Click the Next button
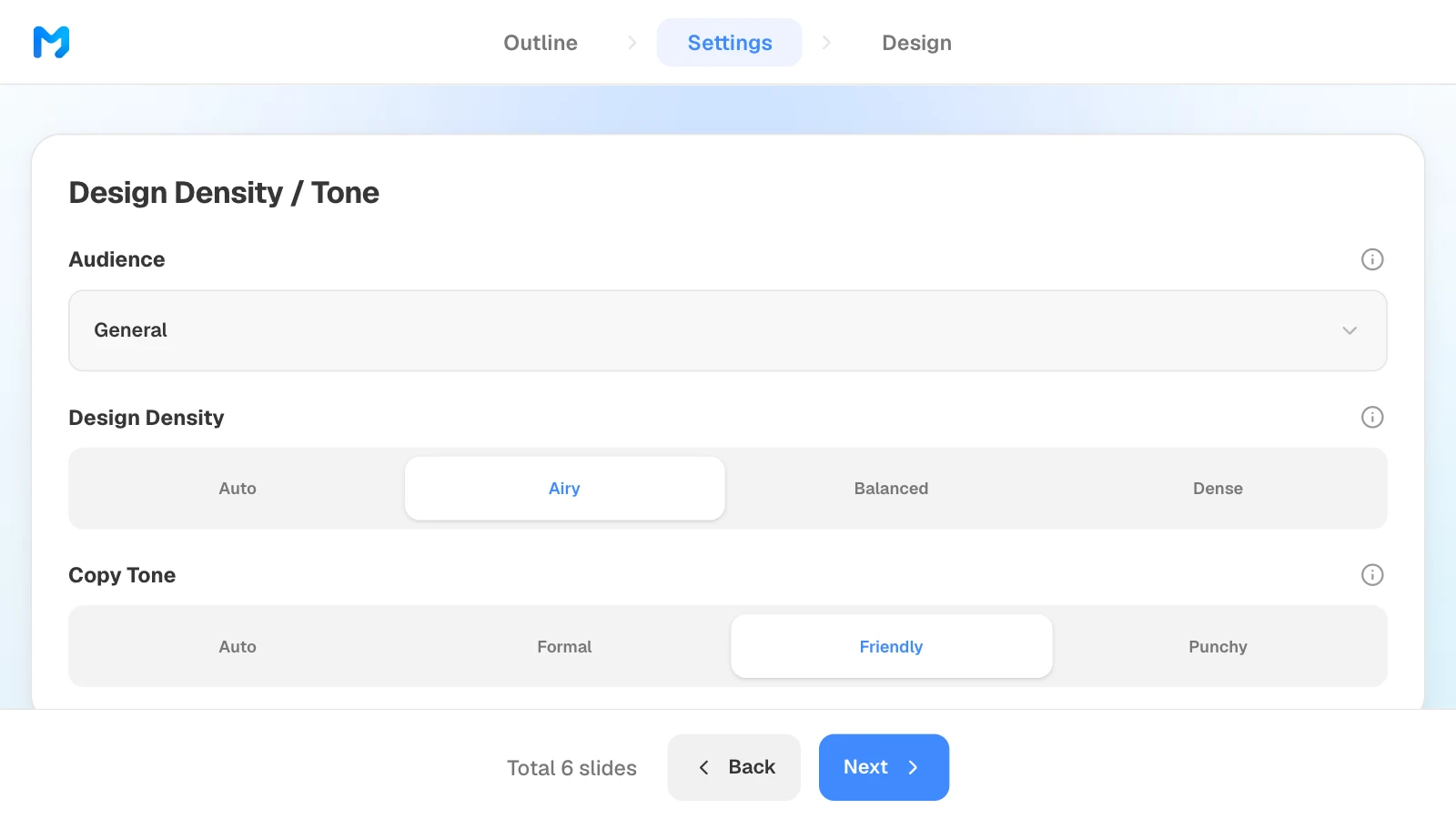Image resolution: width=1456 pixels, height=819 pixels. click(x=884, y=767)
